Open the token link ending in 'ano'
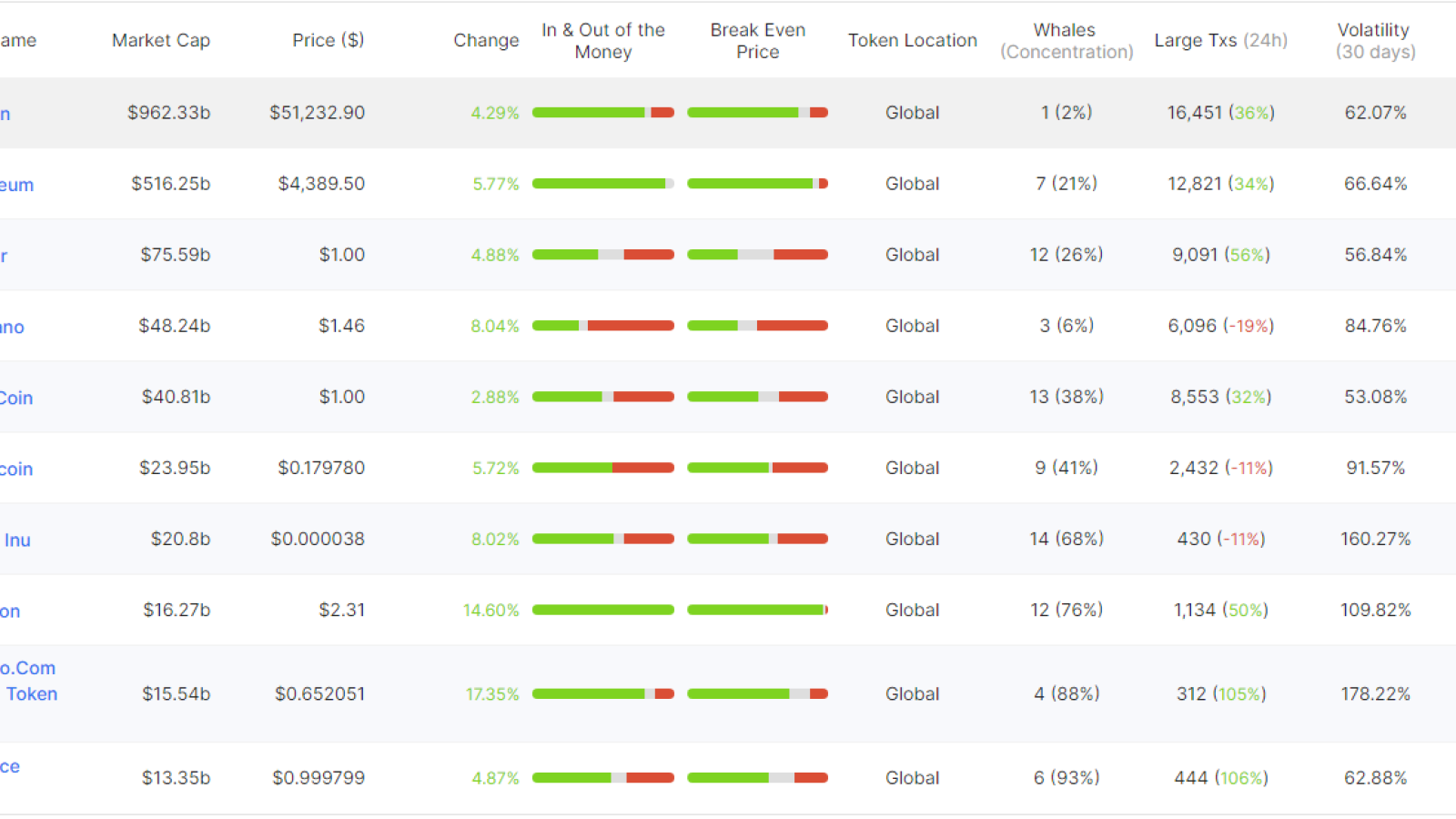Screen dimensions: 1456x819 point(12,327)
